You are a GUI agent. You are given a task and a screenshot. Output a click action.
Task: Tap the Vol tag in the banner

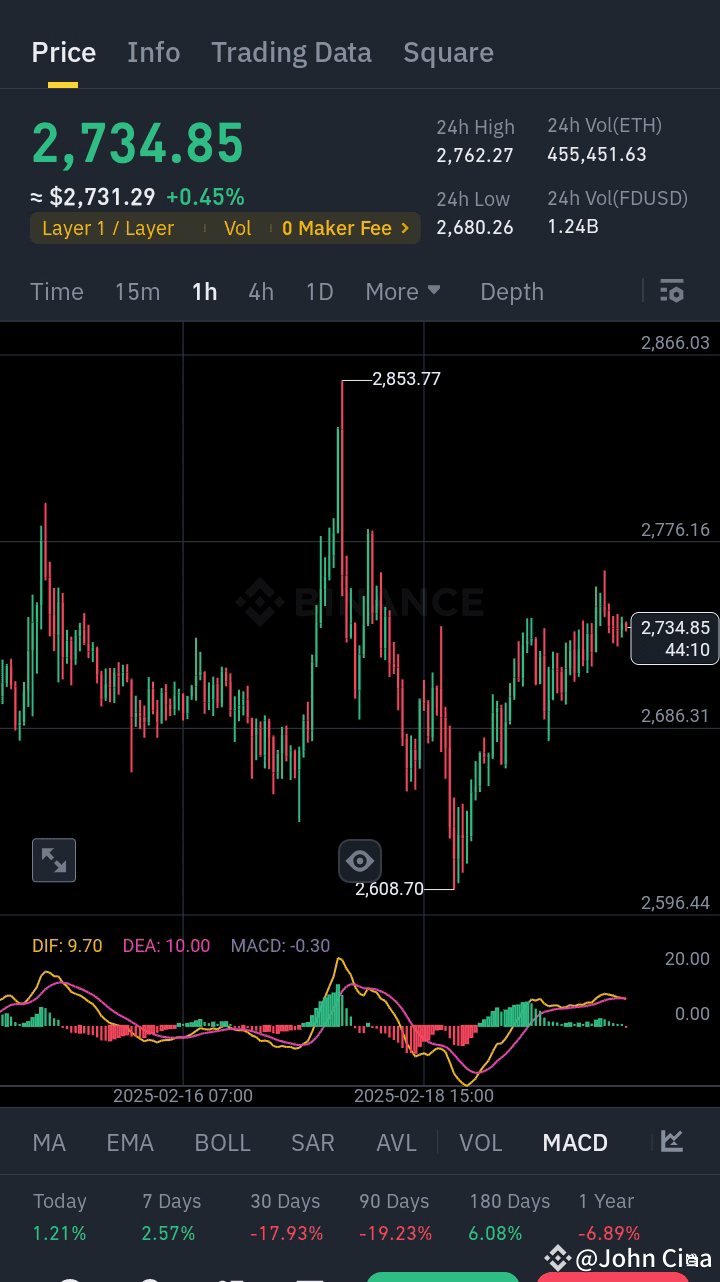pyautogui.click(x=237, y=228)
